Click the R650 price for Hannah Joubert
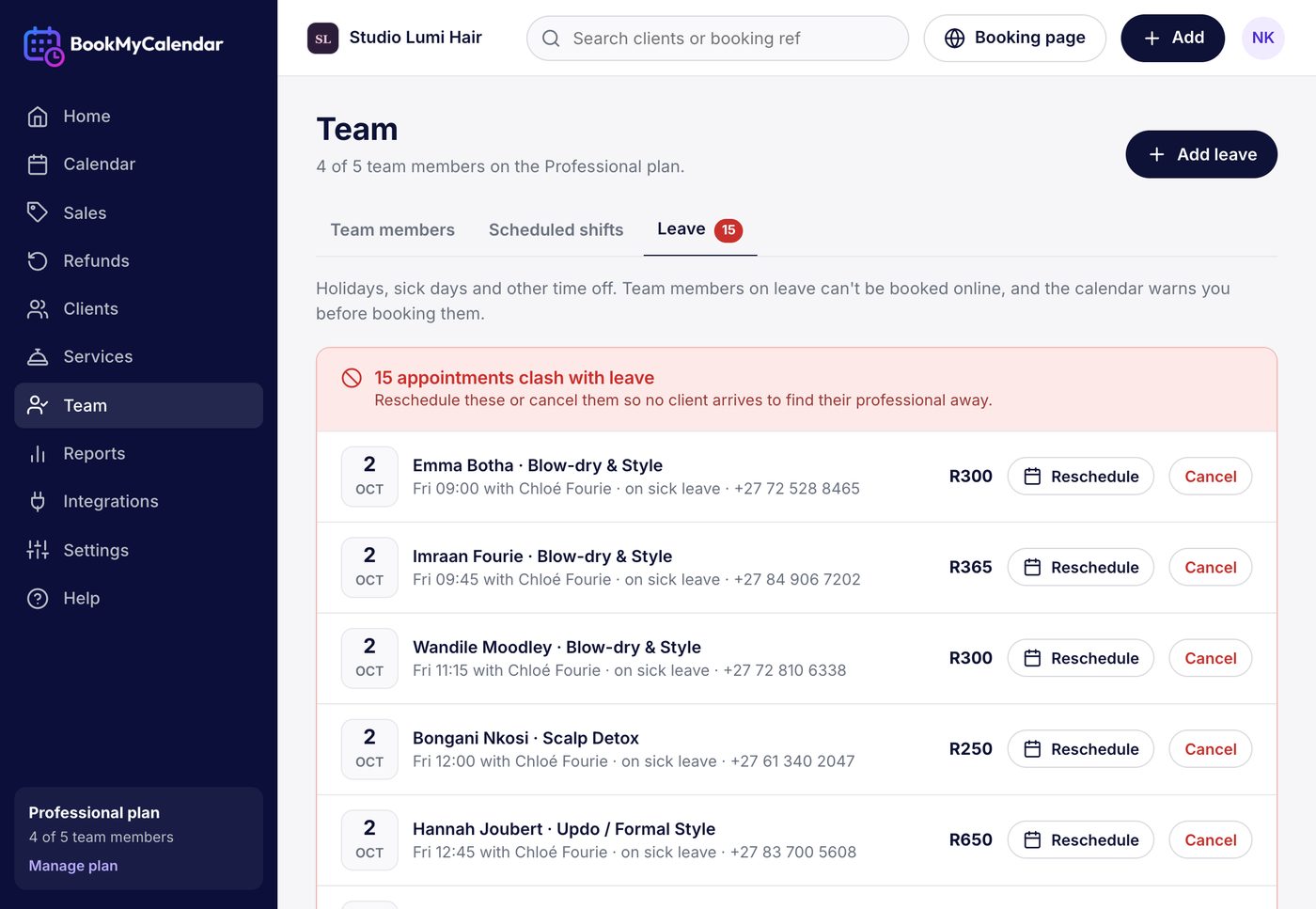This screenshot has height=909, width=1316. coord(970,840)
